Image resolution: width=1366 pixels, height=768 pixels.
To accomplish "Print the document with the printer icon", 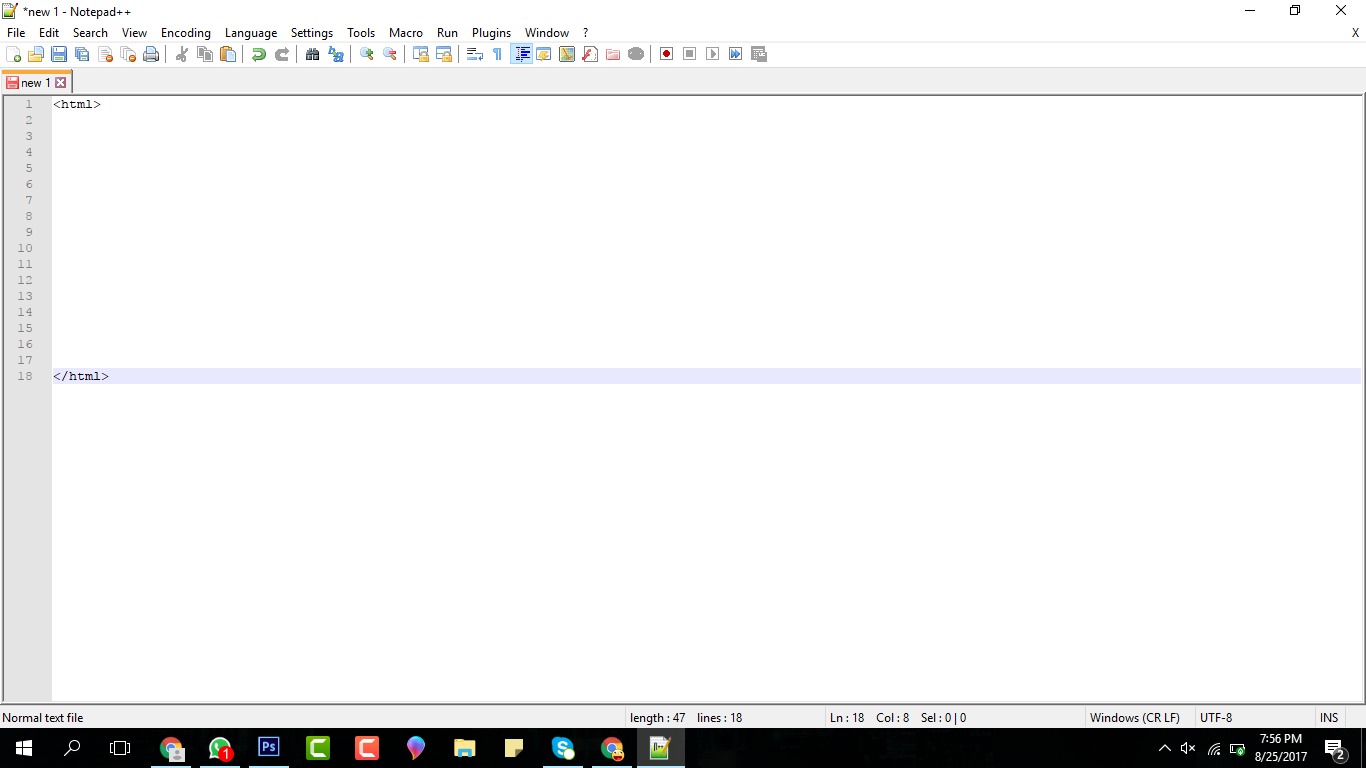I will click(151, 54).
